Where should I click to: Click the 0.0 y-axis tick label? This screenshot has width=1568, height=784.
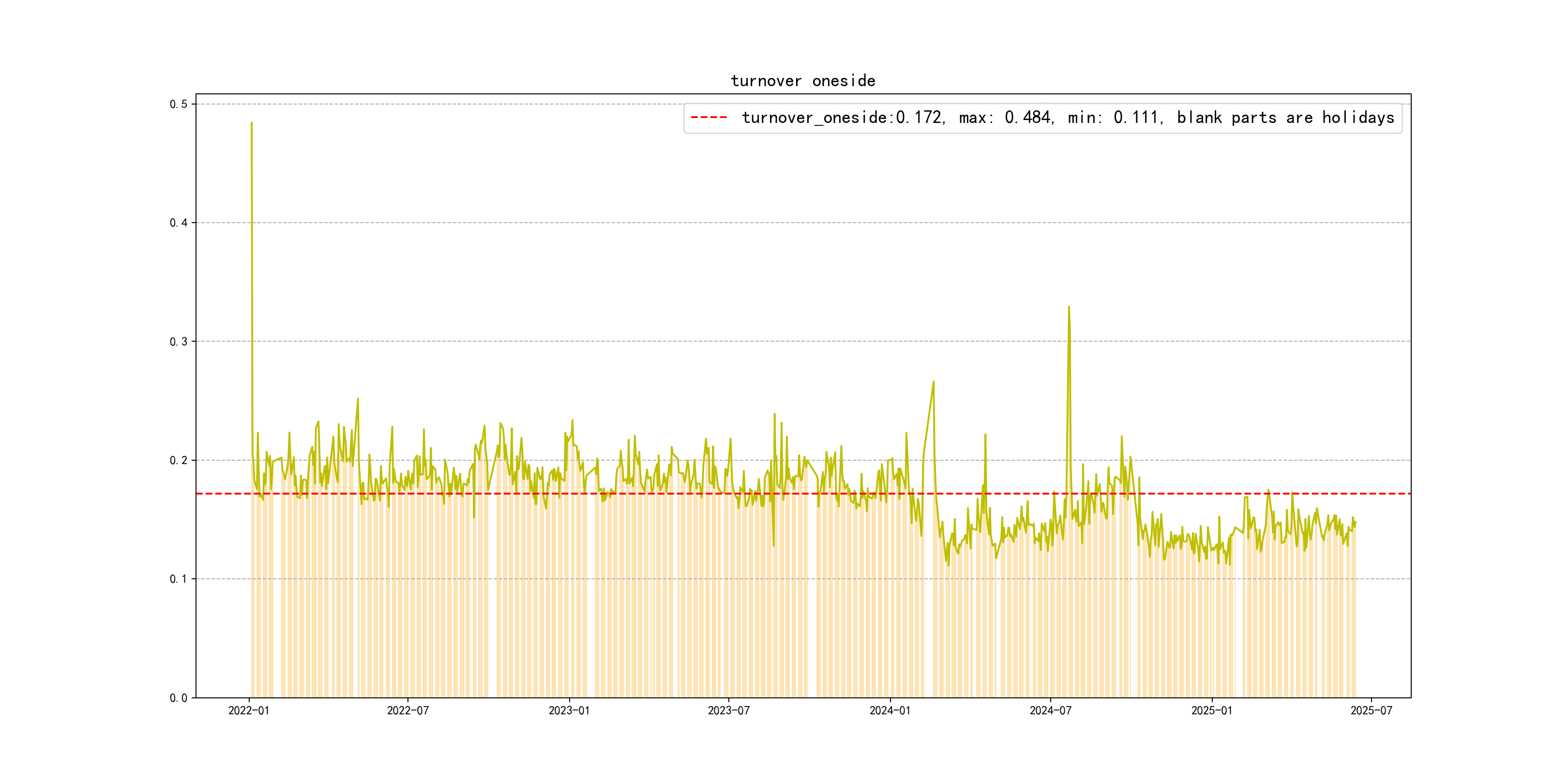pos(179,698)
